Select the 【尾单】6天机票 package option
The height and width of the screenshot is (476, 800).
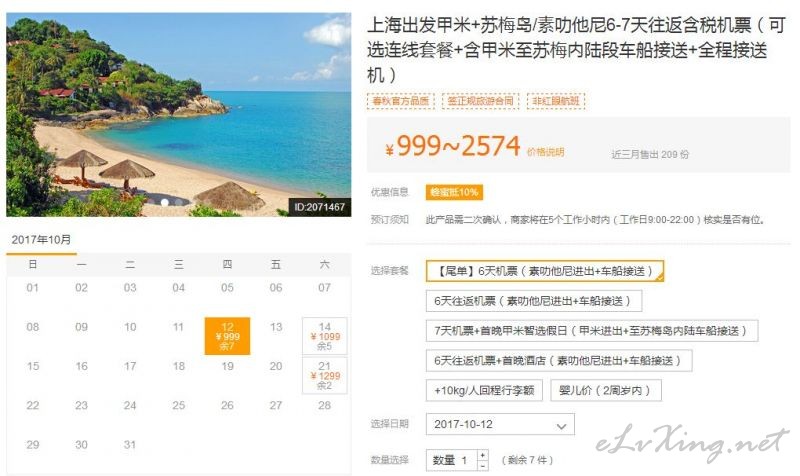click(545, 271)
